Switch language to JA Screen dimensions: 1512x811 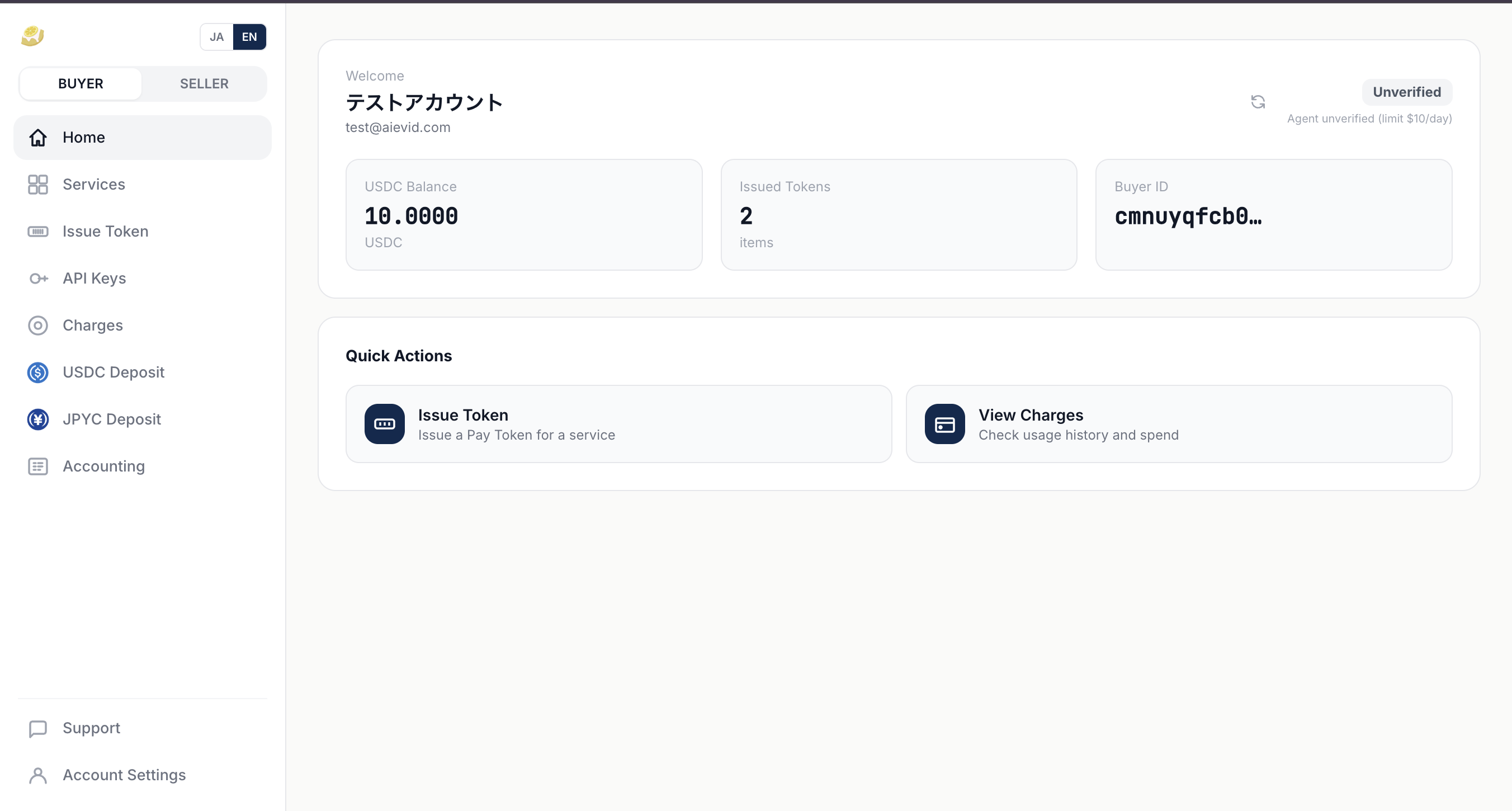click(x=216, y=37)
